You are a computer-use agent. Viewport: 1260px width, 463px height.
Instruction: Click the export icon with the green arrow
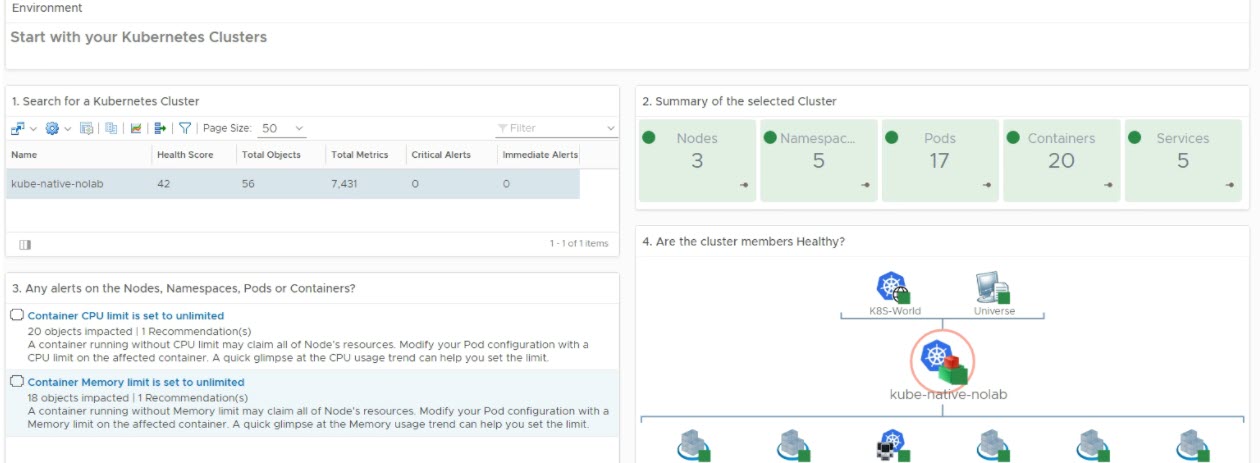coord(159,128)
